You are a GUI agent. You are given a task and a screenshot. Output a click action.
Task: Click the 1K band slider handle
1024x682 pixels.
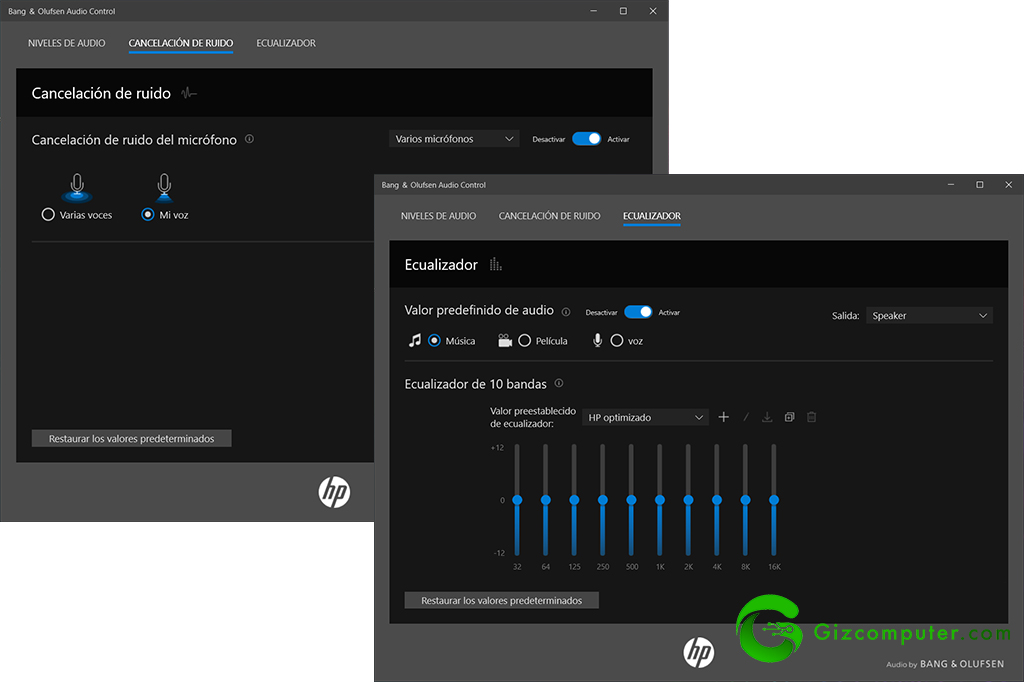coord(660,500)
